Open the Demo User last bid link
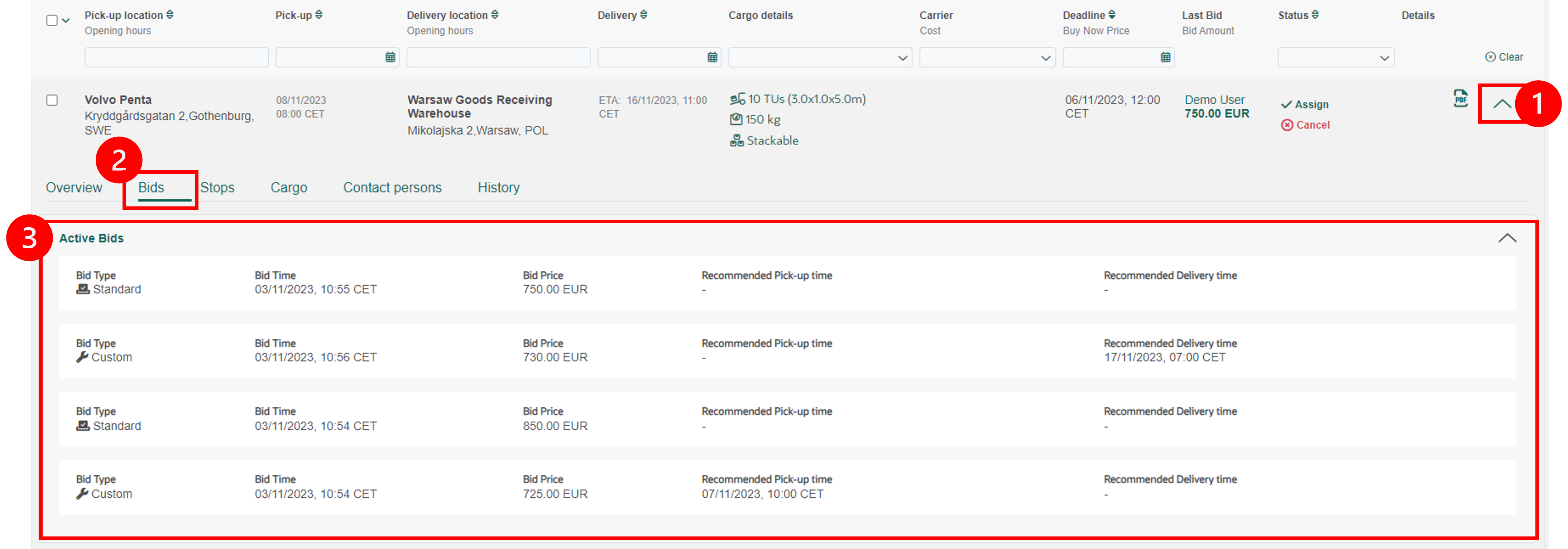The image size is (1568, 549). click(1214, 99)
